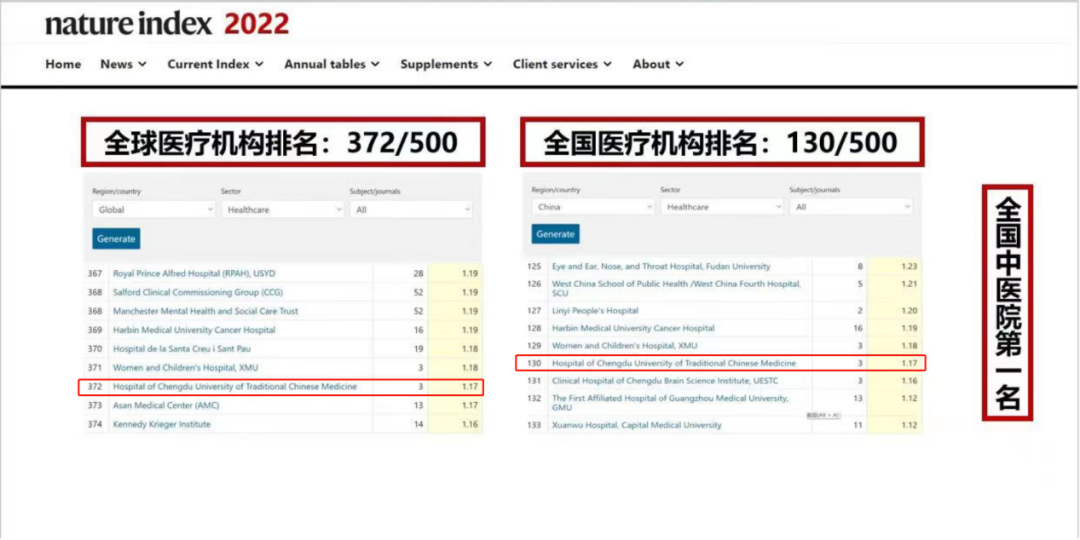Select rank number 367 in the Global table
The width and height of the screenshot is (1080, 540).
coord(95,273)
